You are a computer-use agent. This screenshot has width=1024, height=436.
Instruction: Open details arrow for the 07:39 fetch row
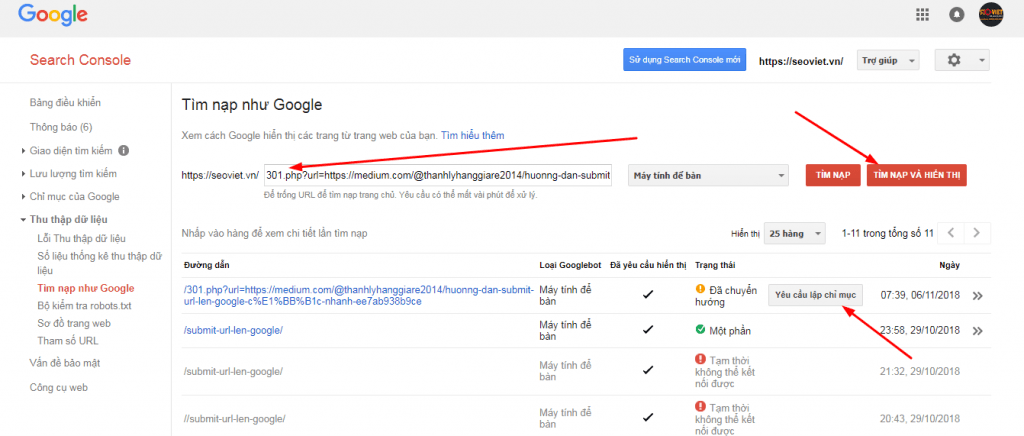pos(977,296)
